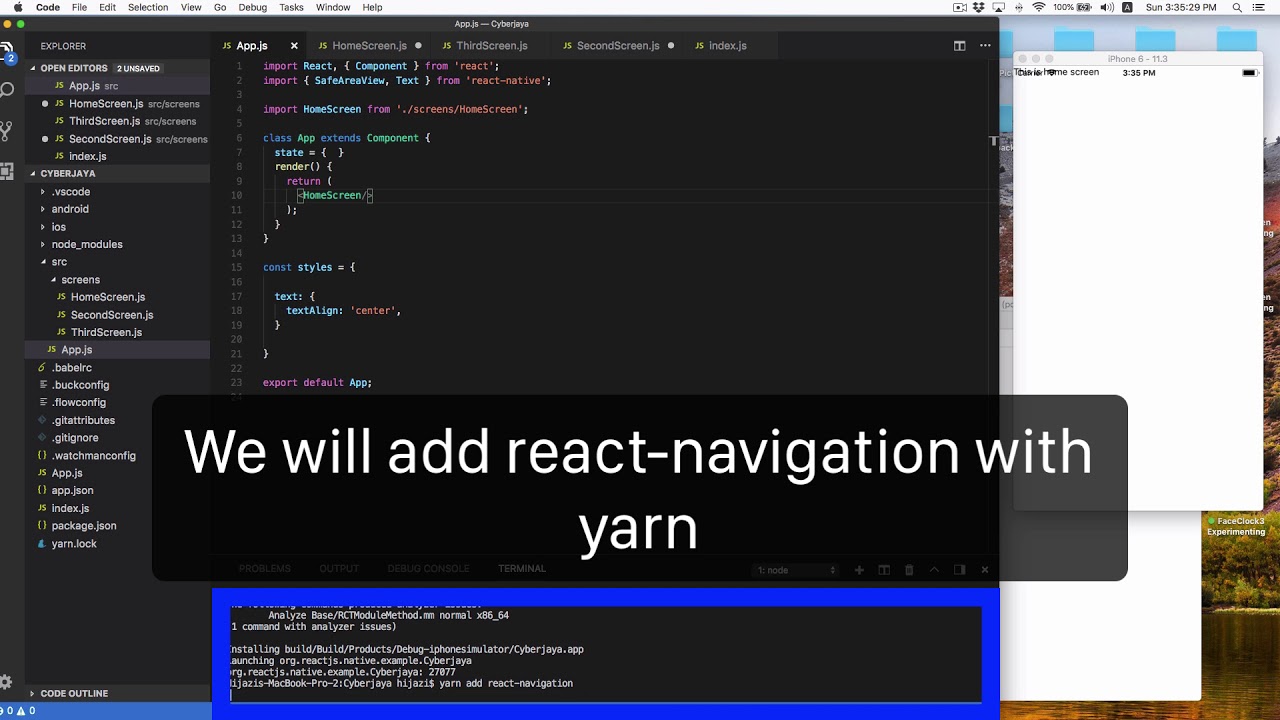
Task: Close the App.js editor tab
Action: [294, 46]
